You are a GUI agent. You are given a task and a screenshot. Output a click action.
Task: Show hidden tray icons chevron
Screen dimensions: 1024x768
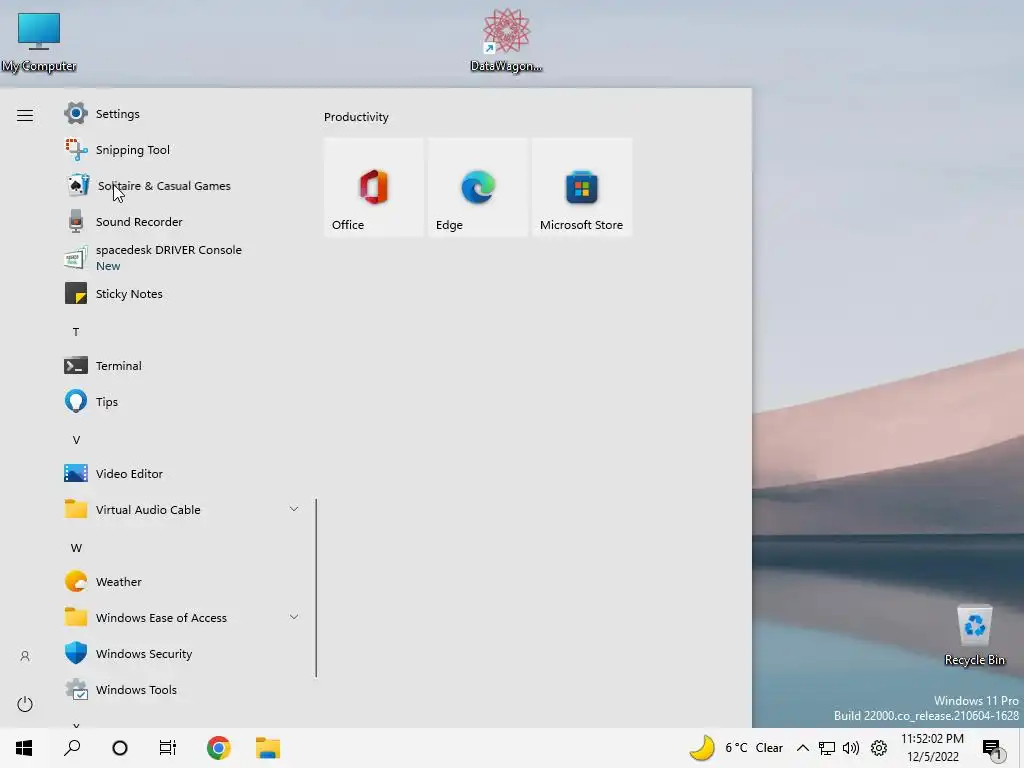coord(803,748)
